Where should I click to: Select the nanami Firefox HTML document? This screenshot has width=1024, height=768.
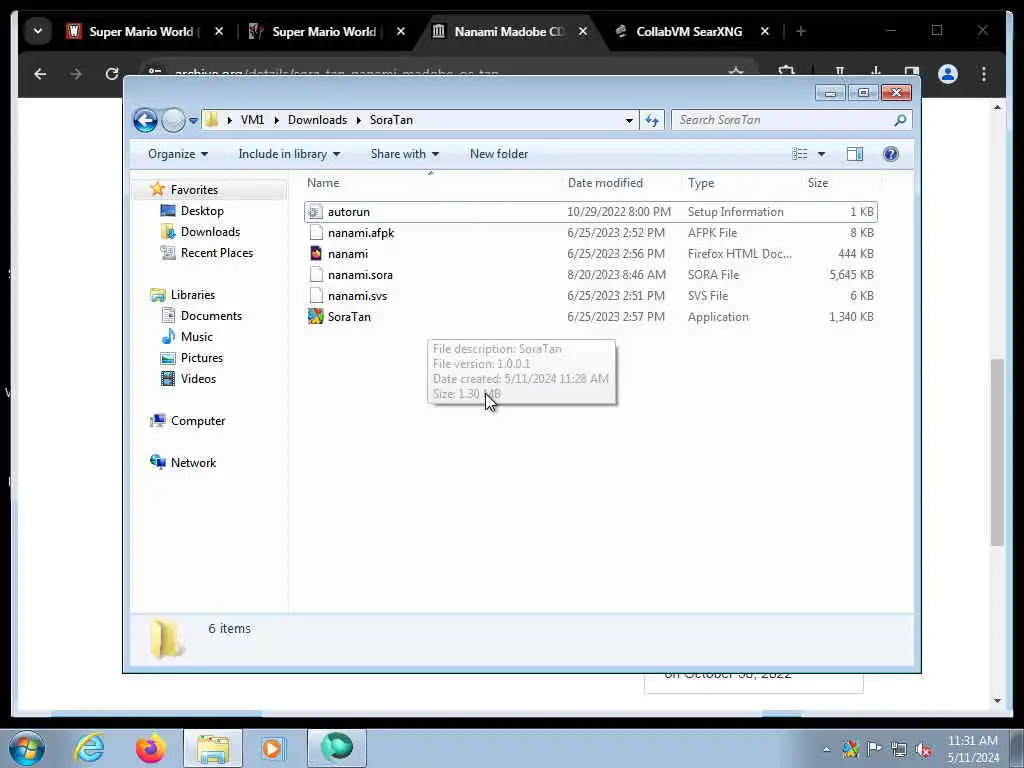coord(590,253)
